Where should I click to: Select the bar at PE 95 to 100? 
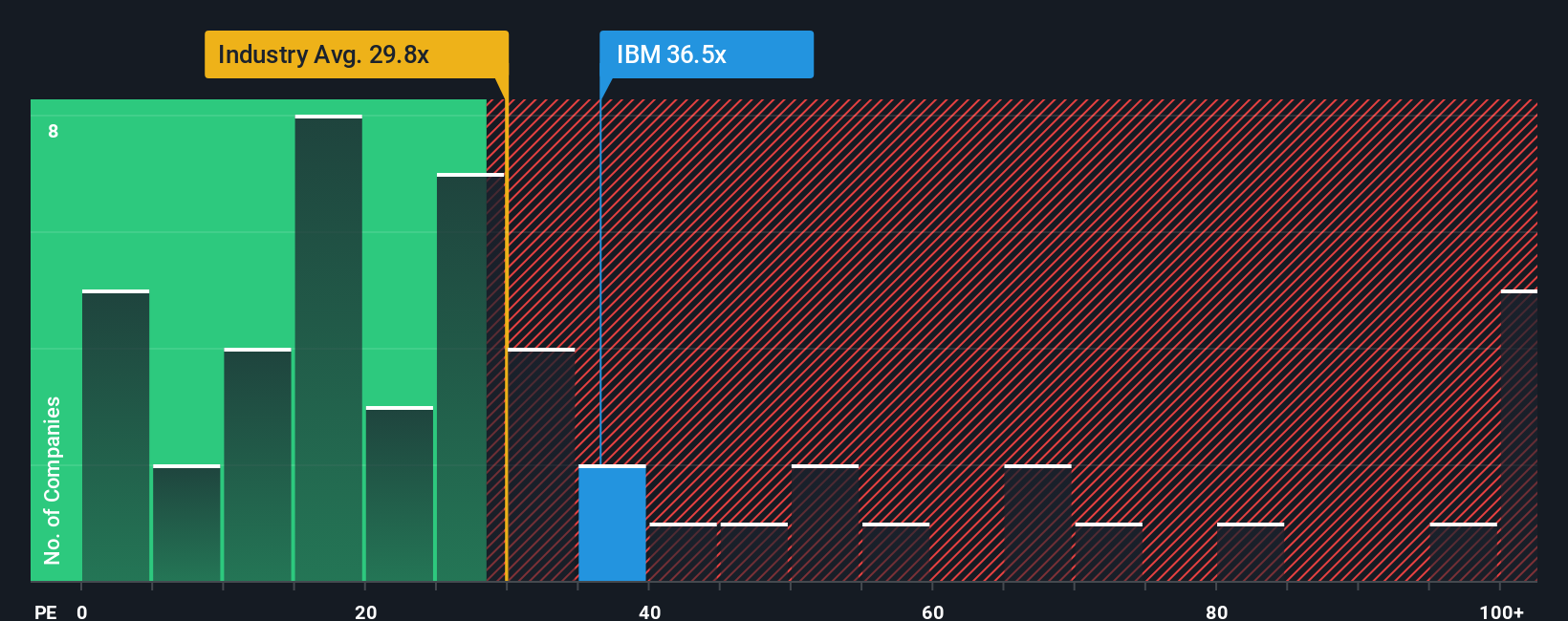click(x=1464, y=552)
